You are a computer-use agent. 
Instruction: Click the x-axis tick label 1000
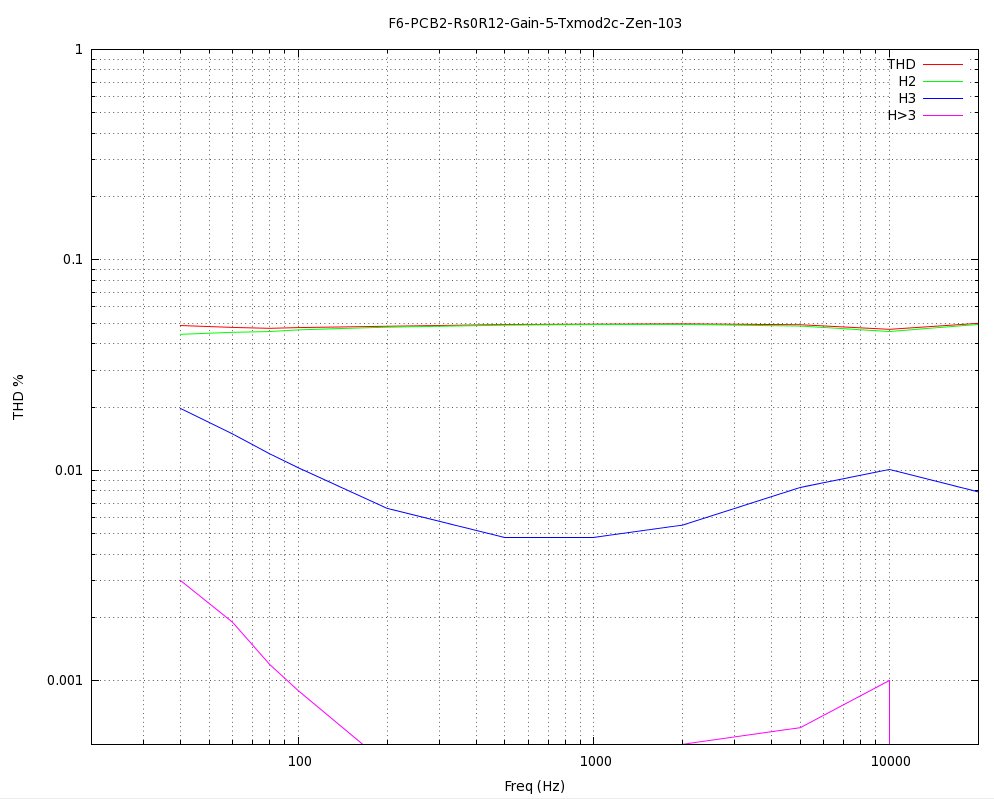tap(595, 761)
